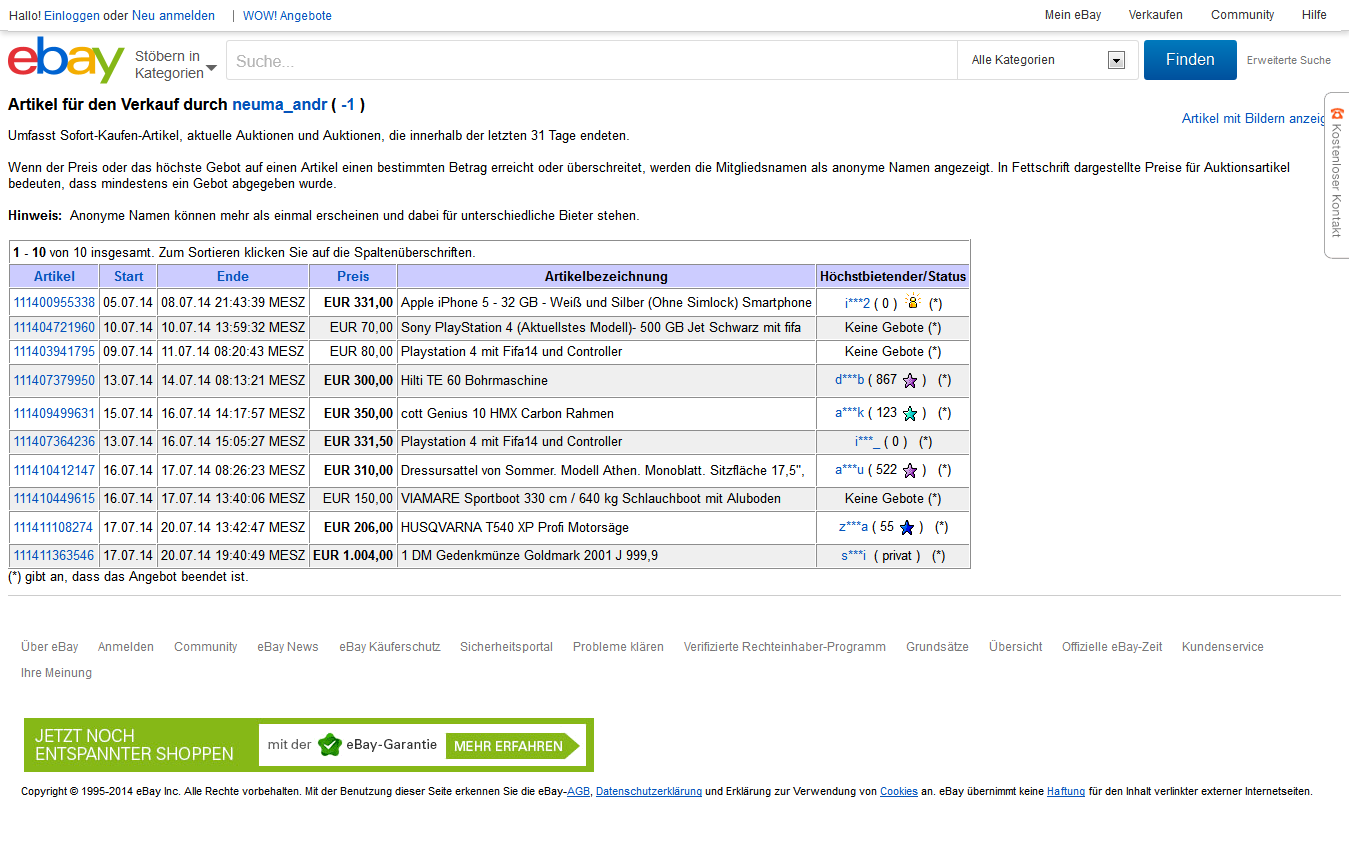Image resolution: width=1349 pixels, height=850 pixels.
Task: Open item 111410412147
Action: pos(54,471)
